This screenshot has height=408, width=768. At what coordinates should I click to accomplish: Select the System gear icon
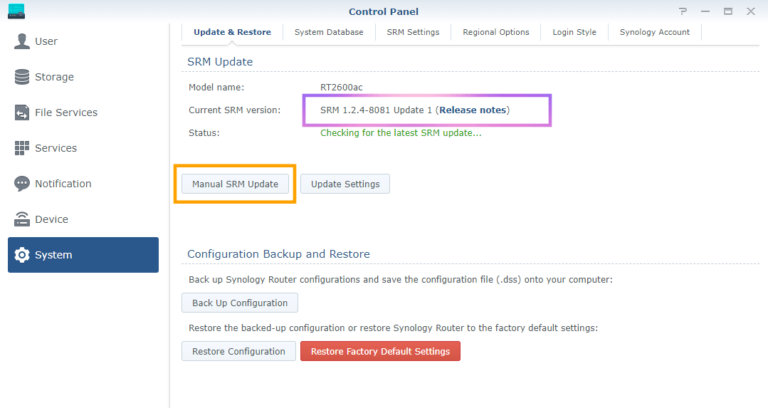tap(22, 255)
